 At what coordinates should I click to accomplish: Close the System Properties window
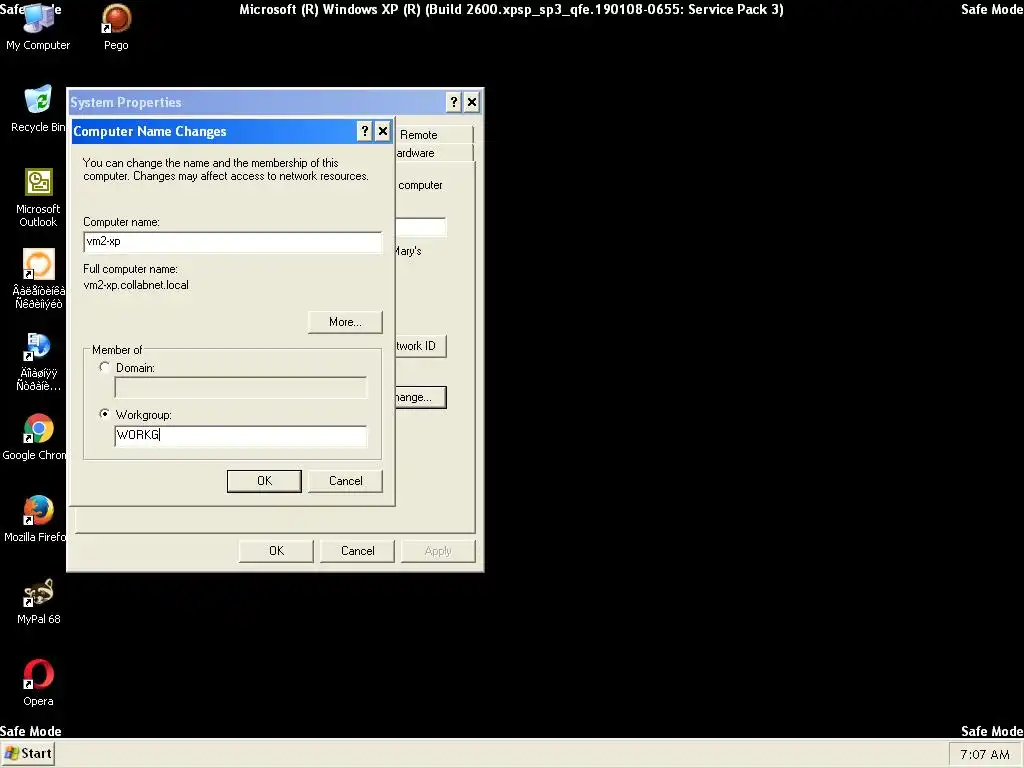(x=472, y=102)
